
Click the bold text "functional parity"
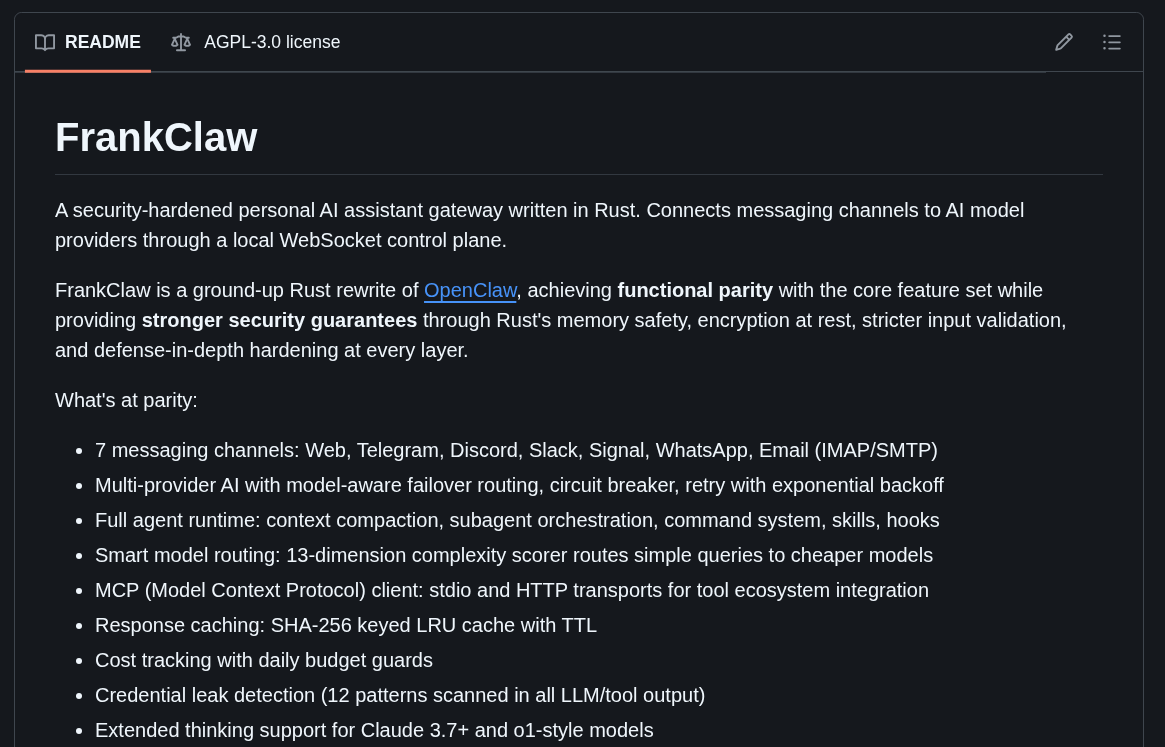695,290
